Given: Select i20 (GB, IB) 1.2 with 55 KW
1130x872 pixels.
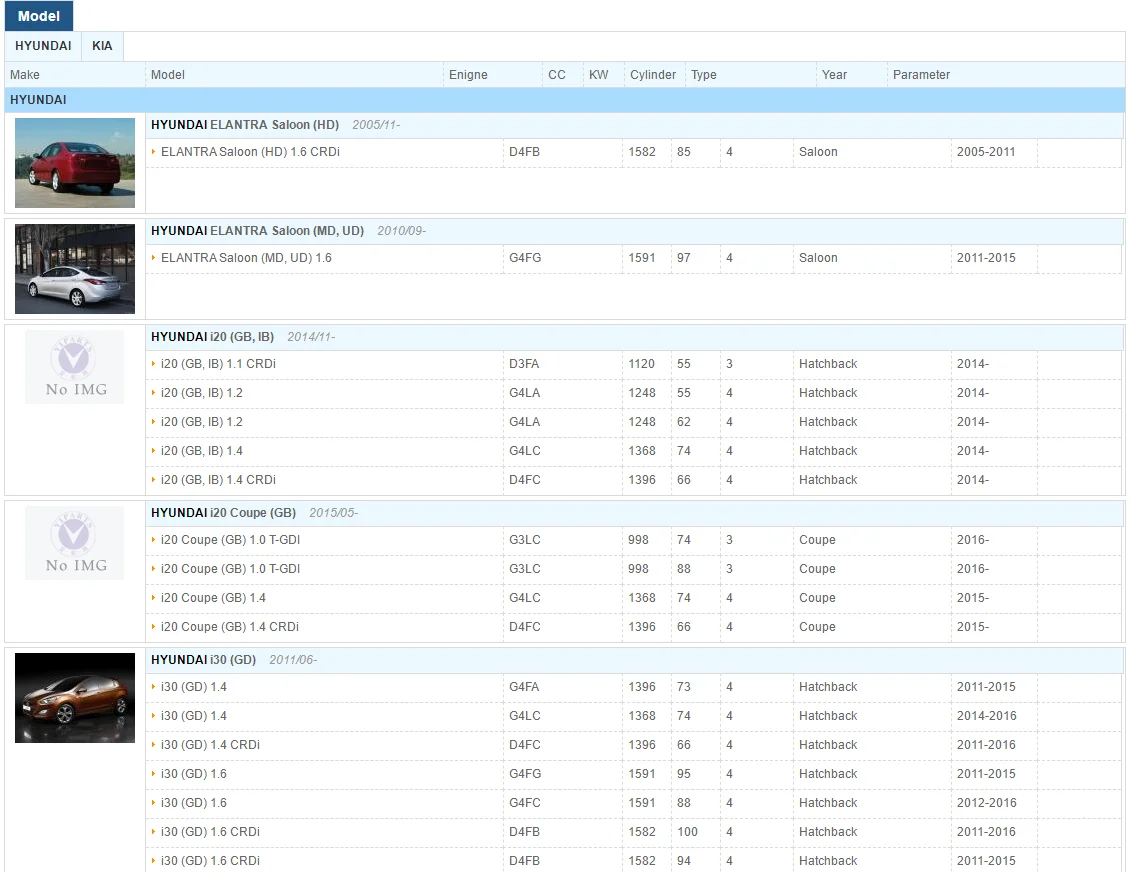Looking at the screenshot, I should point(202,393).
